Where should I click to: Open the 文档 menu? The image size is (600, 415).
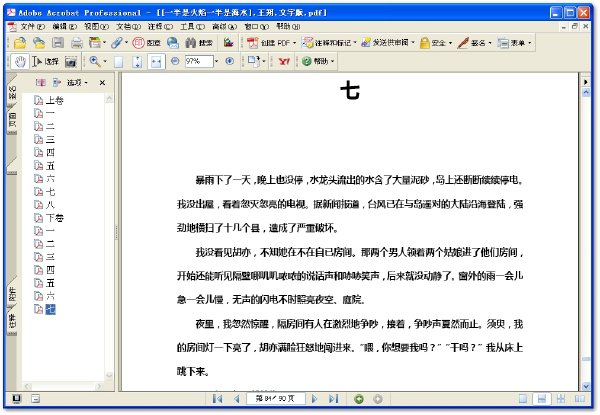(128, 26)
